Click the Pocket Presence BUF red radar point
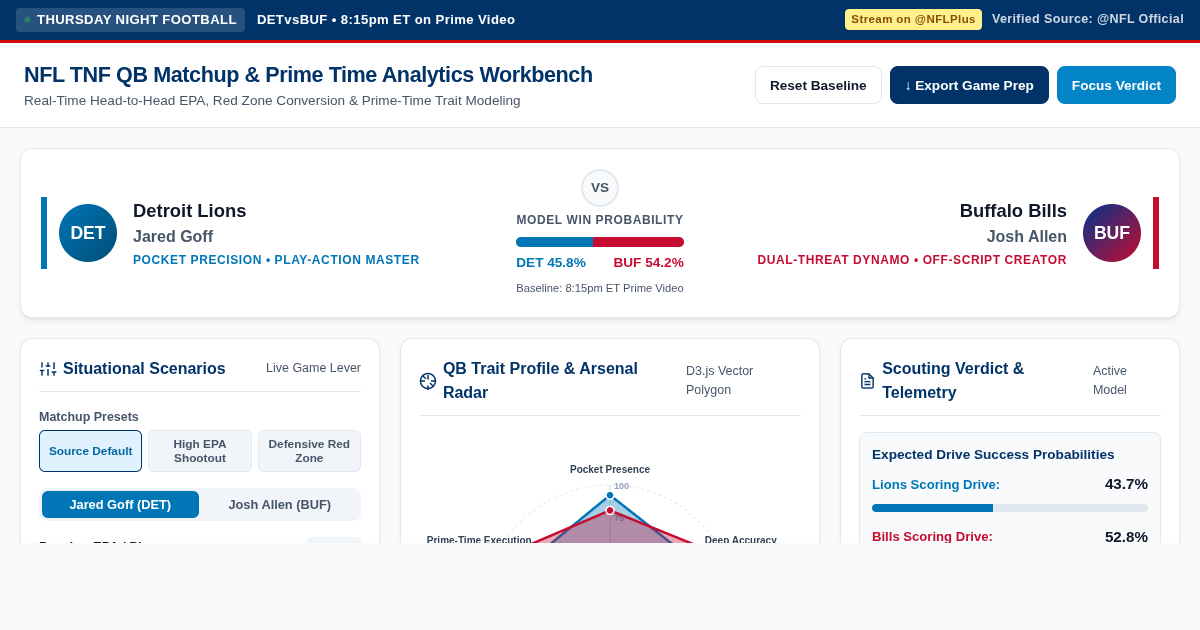 click(610, 510)
